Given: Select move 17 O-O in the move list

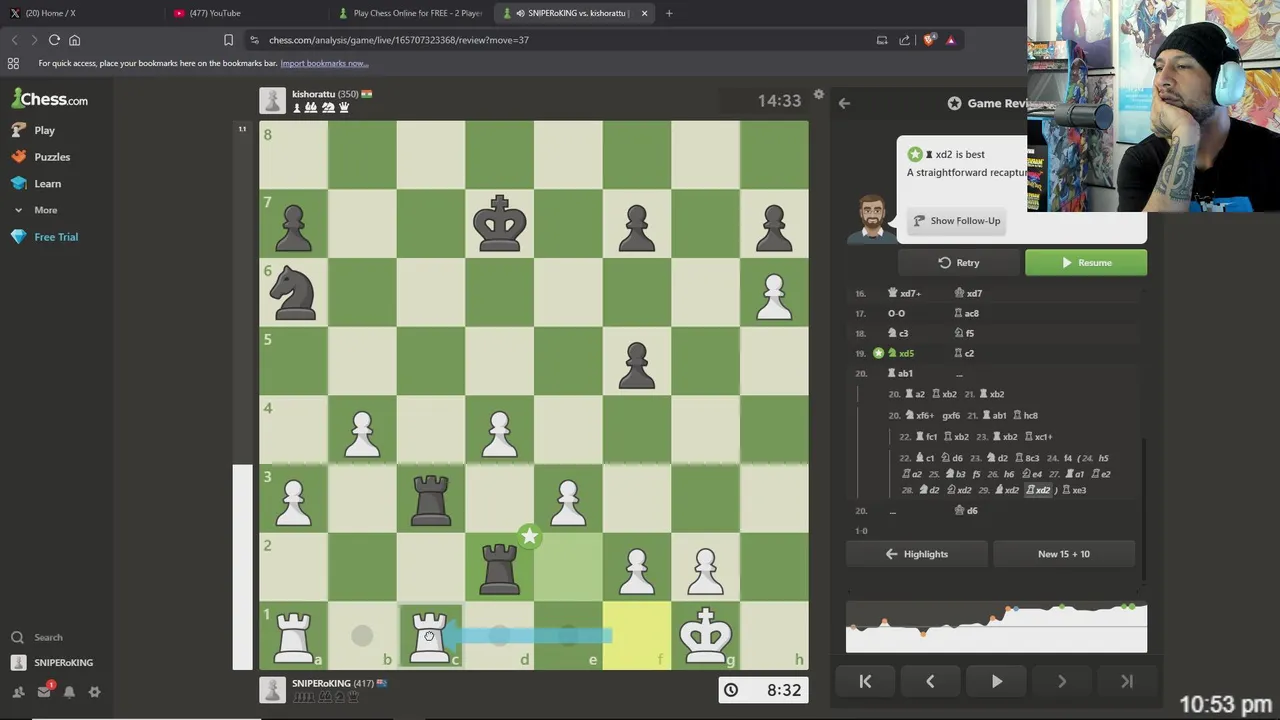Looking at the screenshot, I should (x=896, y=313).
